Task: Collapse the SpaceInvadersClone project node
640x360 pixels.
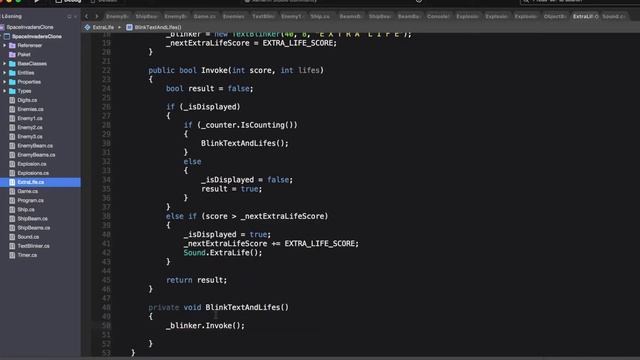Action: pos(2,36)
